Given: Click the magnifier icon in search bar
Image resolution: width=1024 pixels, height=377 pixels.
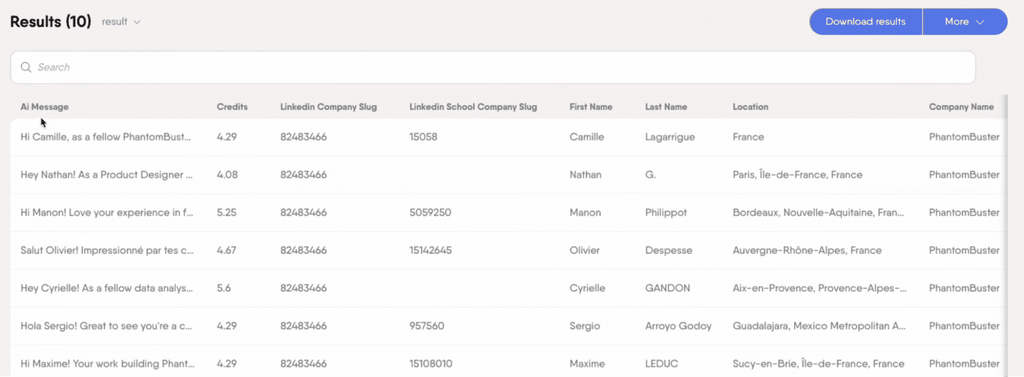Looking at the screenshot, I should (x=26, y=67).
